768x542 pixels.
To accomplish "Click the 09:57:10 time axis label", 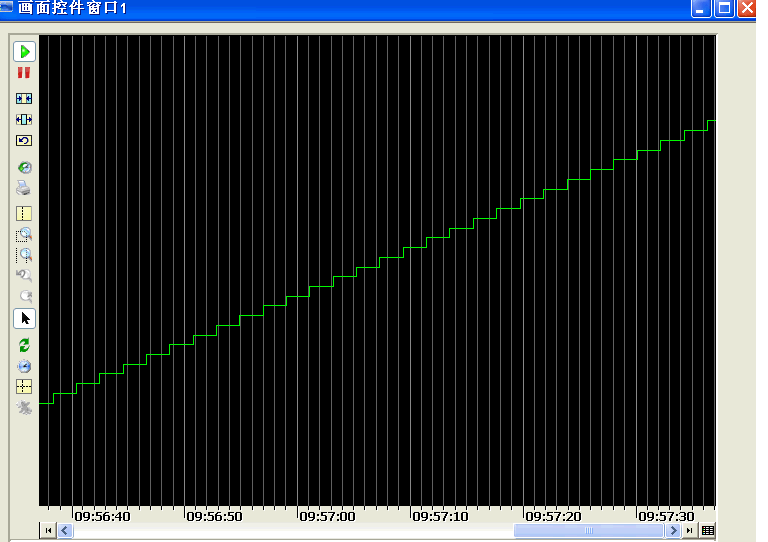I will pyautogui.click(x=440, y=517).
